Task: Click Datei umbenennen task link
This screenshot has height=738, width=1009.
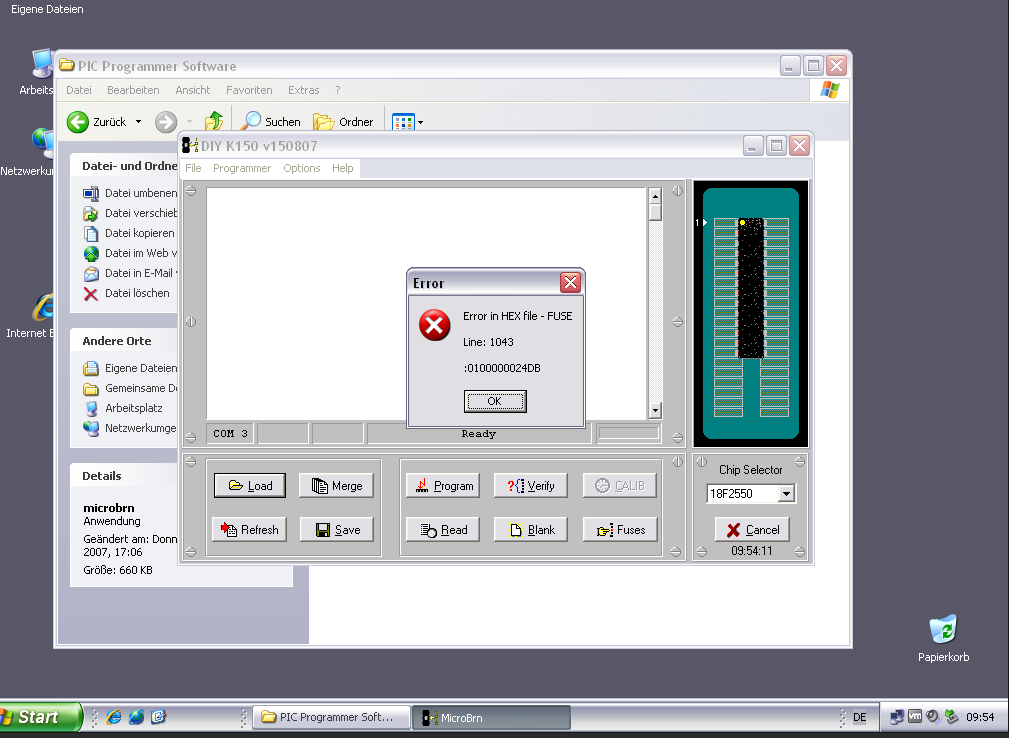Action: (x=130, y=193)
